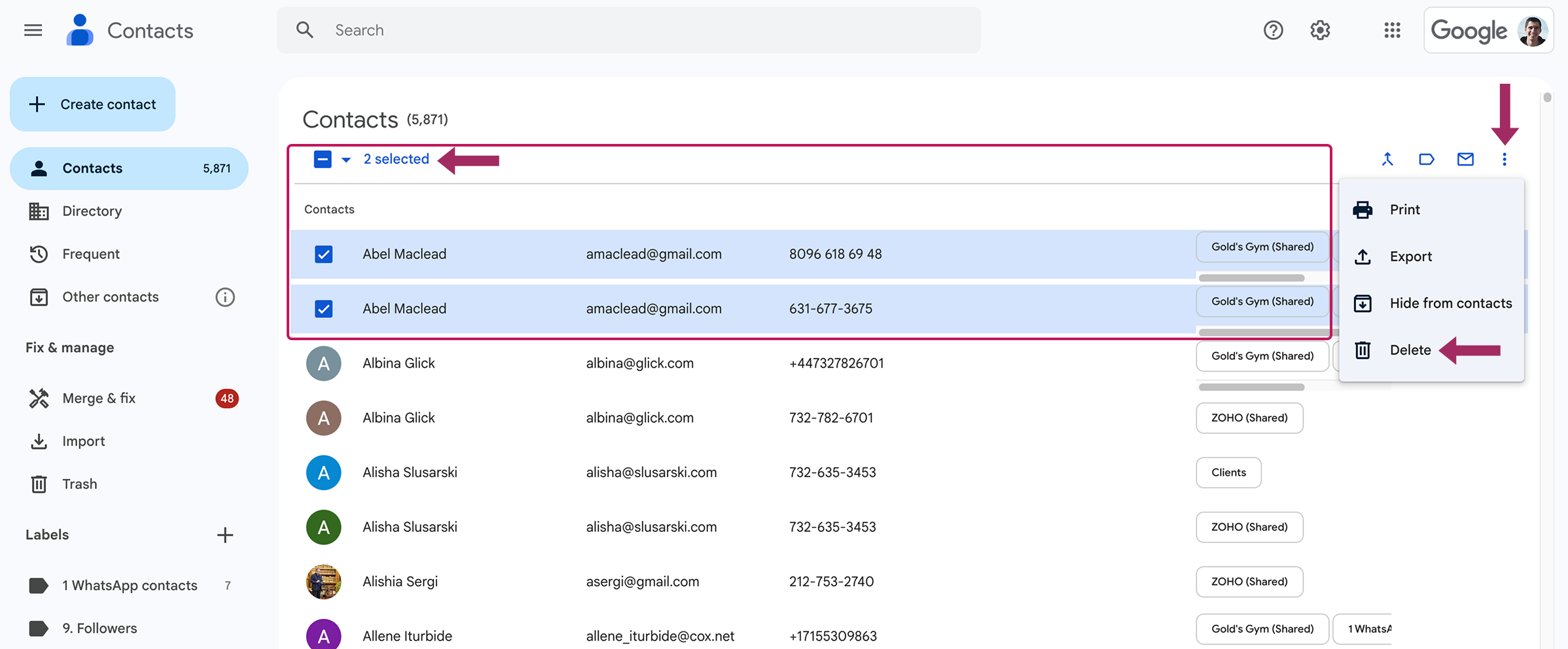
Task: Click the send email envelope icon
Action: click(x=1465, y=159)
